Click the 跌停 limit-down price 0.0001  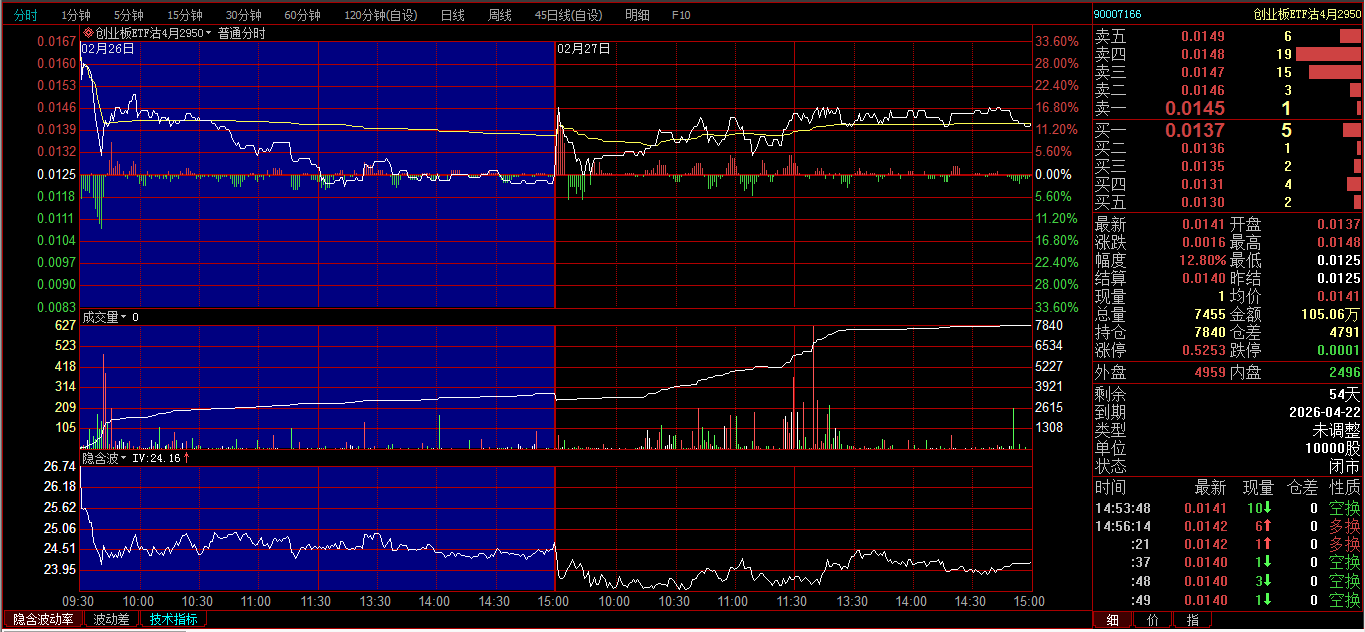coord(1339,350)
